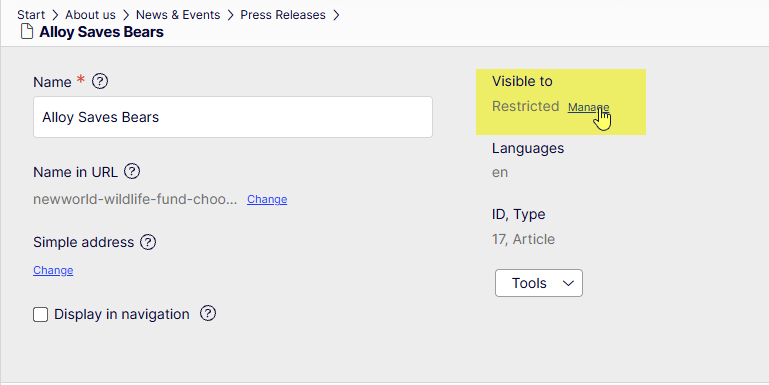Expand chevron after About us breadcrumb

pyautogui.click(x=126, y=15)
